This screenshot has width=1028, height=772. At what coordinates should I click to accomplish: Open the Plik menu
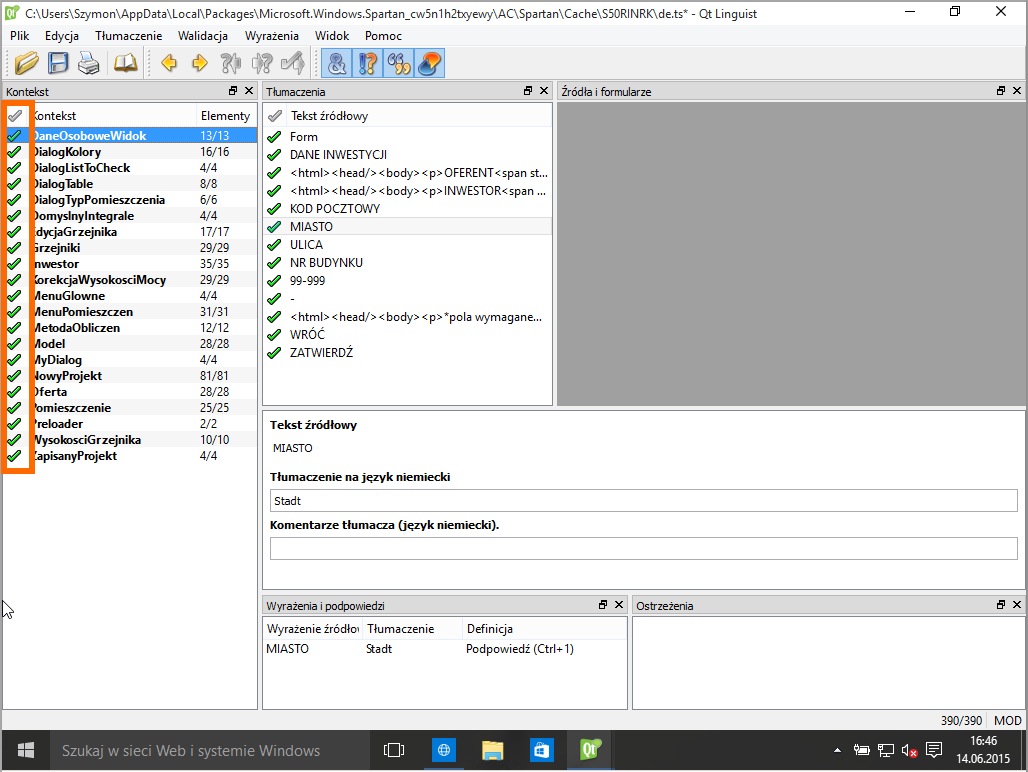click(20, 36)
